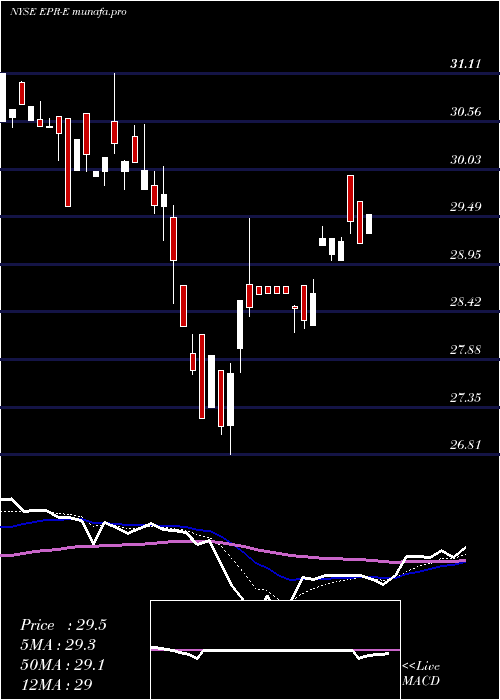The height and width of the screenshot is (700, 500).
Task: Select the 26.81 price level label
Action: pyautogui.click(x=465, y=445)
